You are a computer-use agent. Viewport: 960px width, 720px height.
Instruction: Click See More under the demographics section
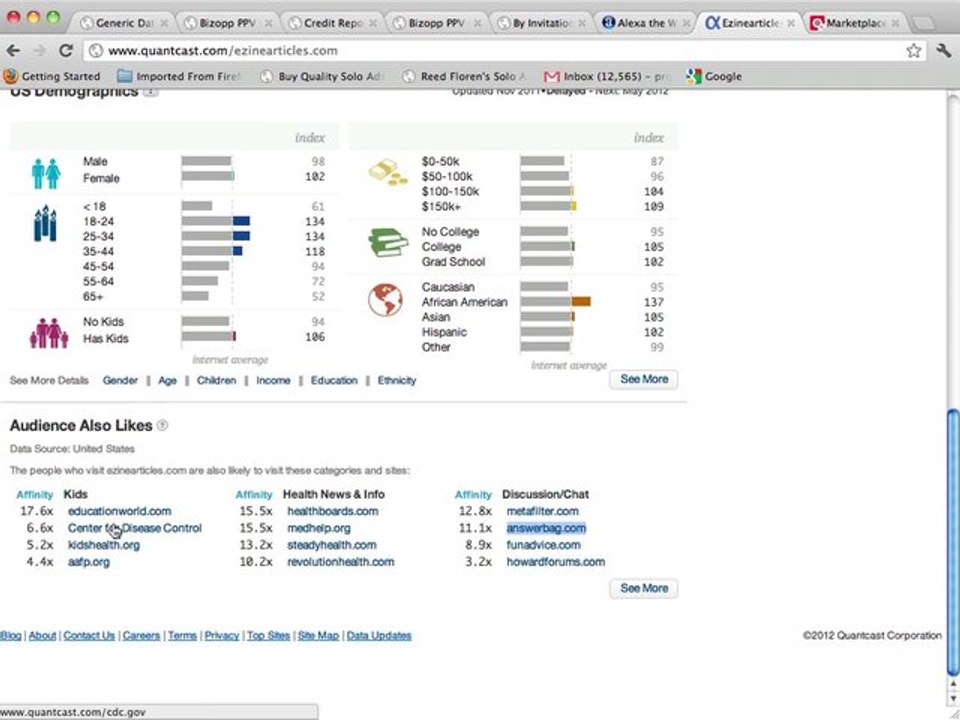(x=643, y=379)
